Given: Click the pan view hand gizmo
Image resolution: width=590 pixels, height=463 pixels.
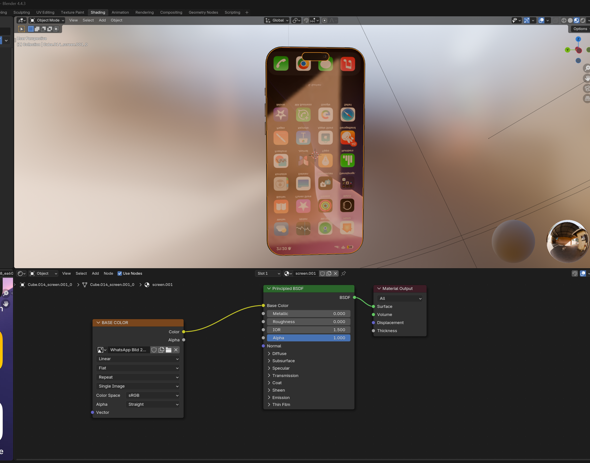Looking at the screenshot, I should point(587,78).
